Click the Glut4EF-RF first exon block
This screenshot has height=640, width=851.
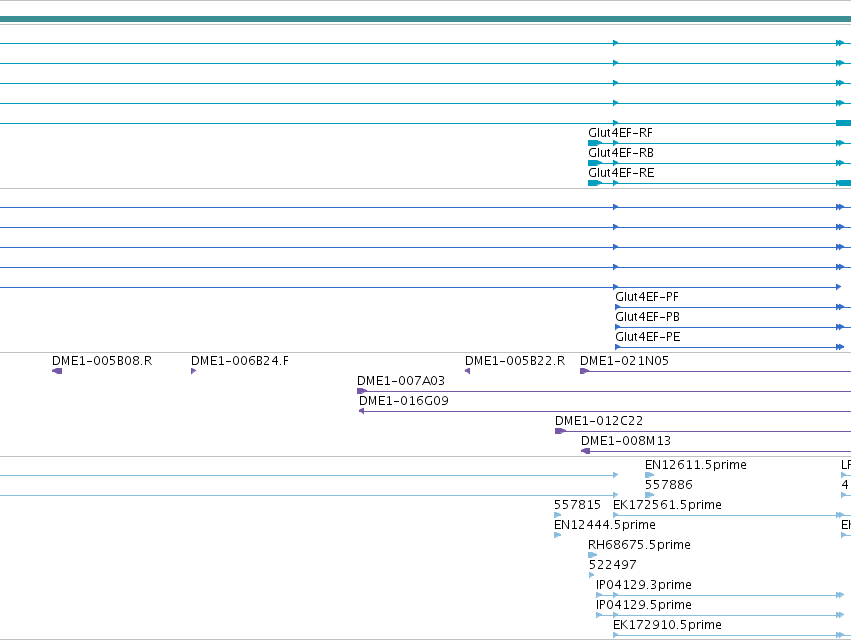[x=595, y=143]
